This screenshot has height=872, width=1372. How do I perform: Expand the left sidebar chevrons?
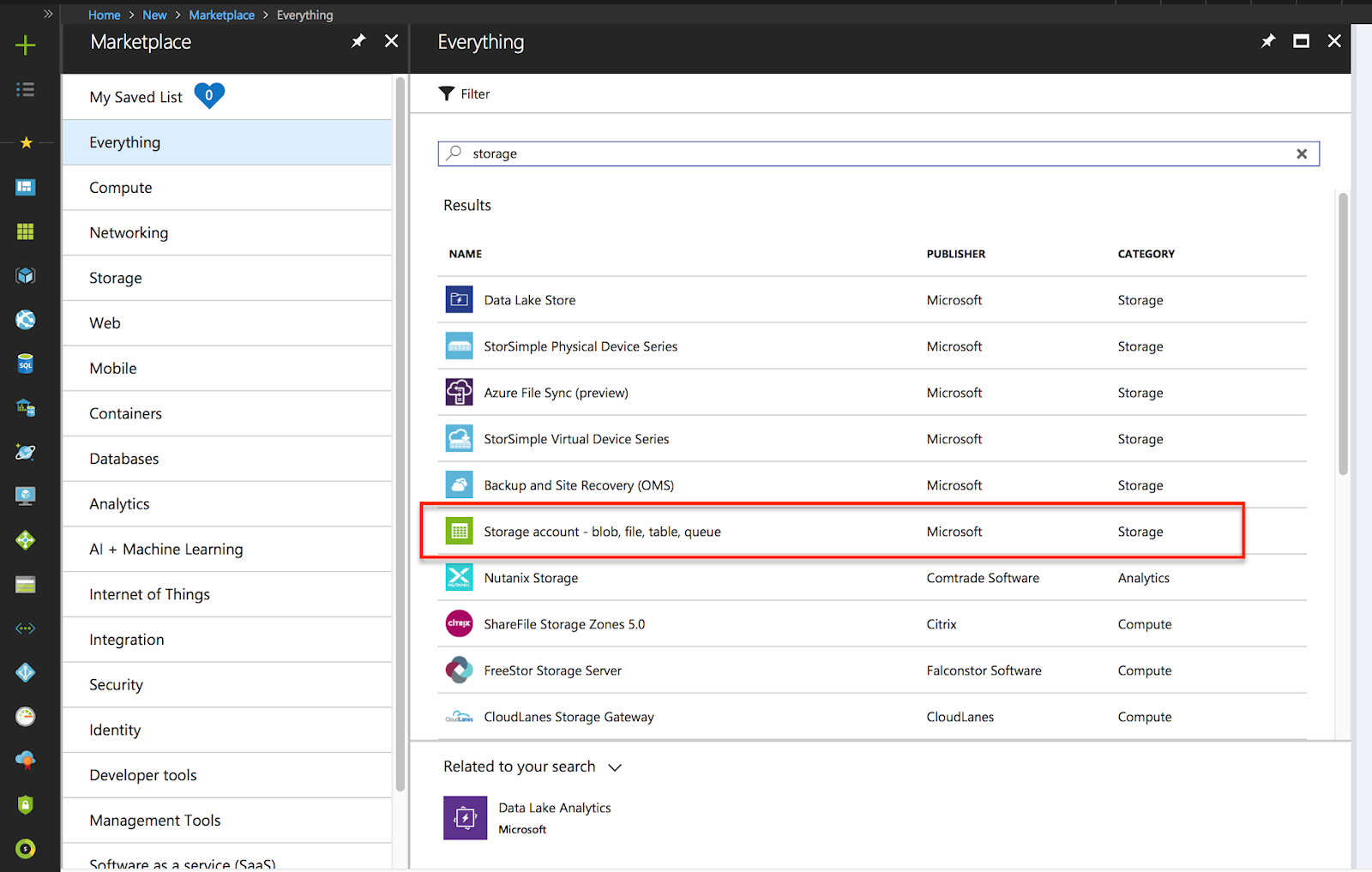[48, 14]
